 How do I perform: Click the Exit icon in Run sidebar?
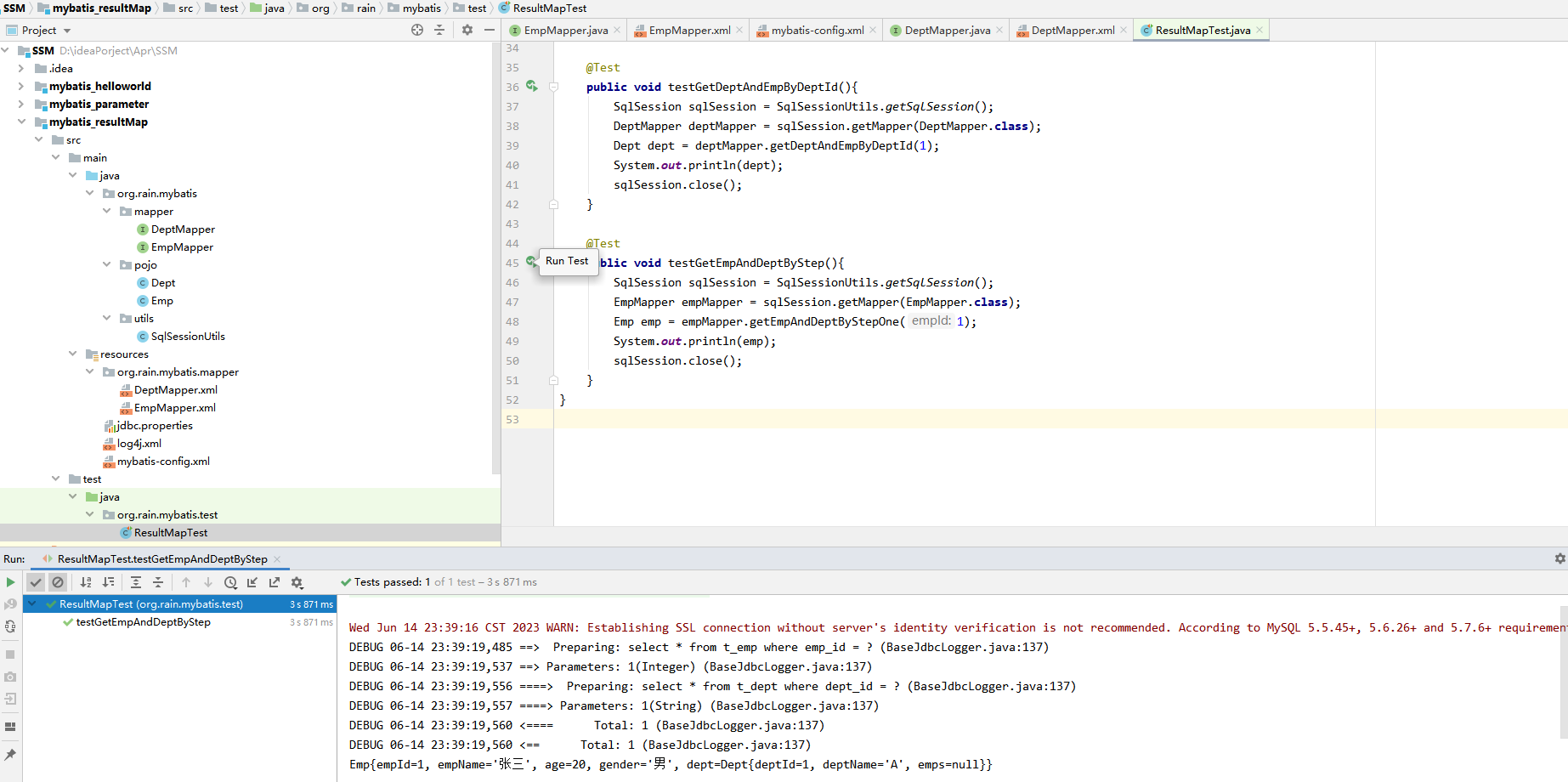(10, 699)
